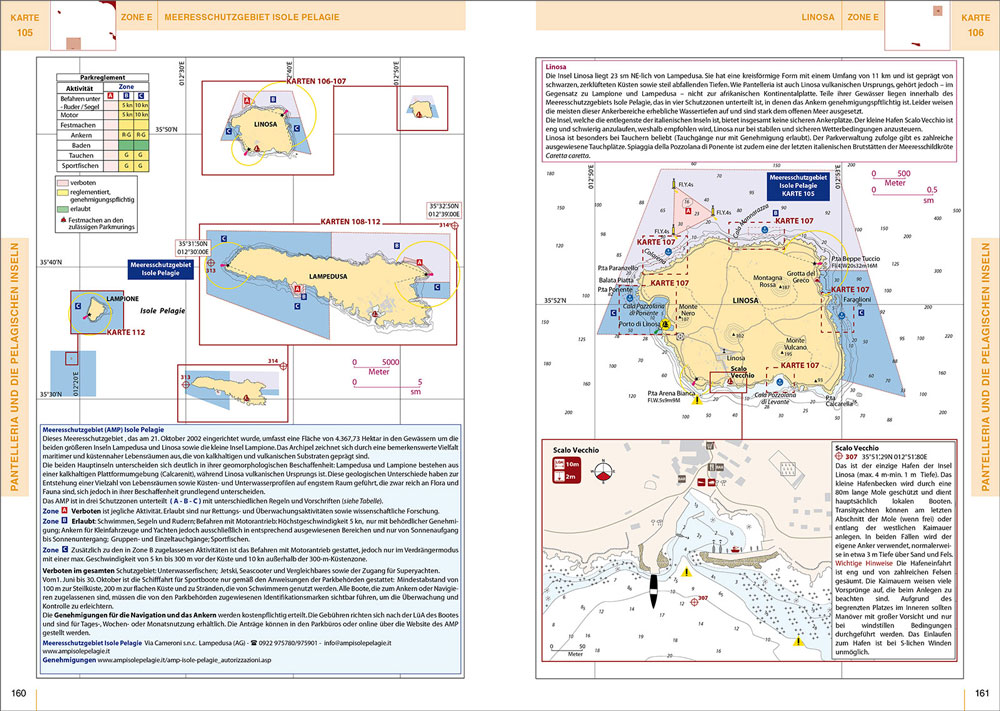The width and height of the screenshot is (1000, 711).
Task: Click the compass rose in Scalo Vecchio map
Action: pos(601,472)
